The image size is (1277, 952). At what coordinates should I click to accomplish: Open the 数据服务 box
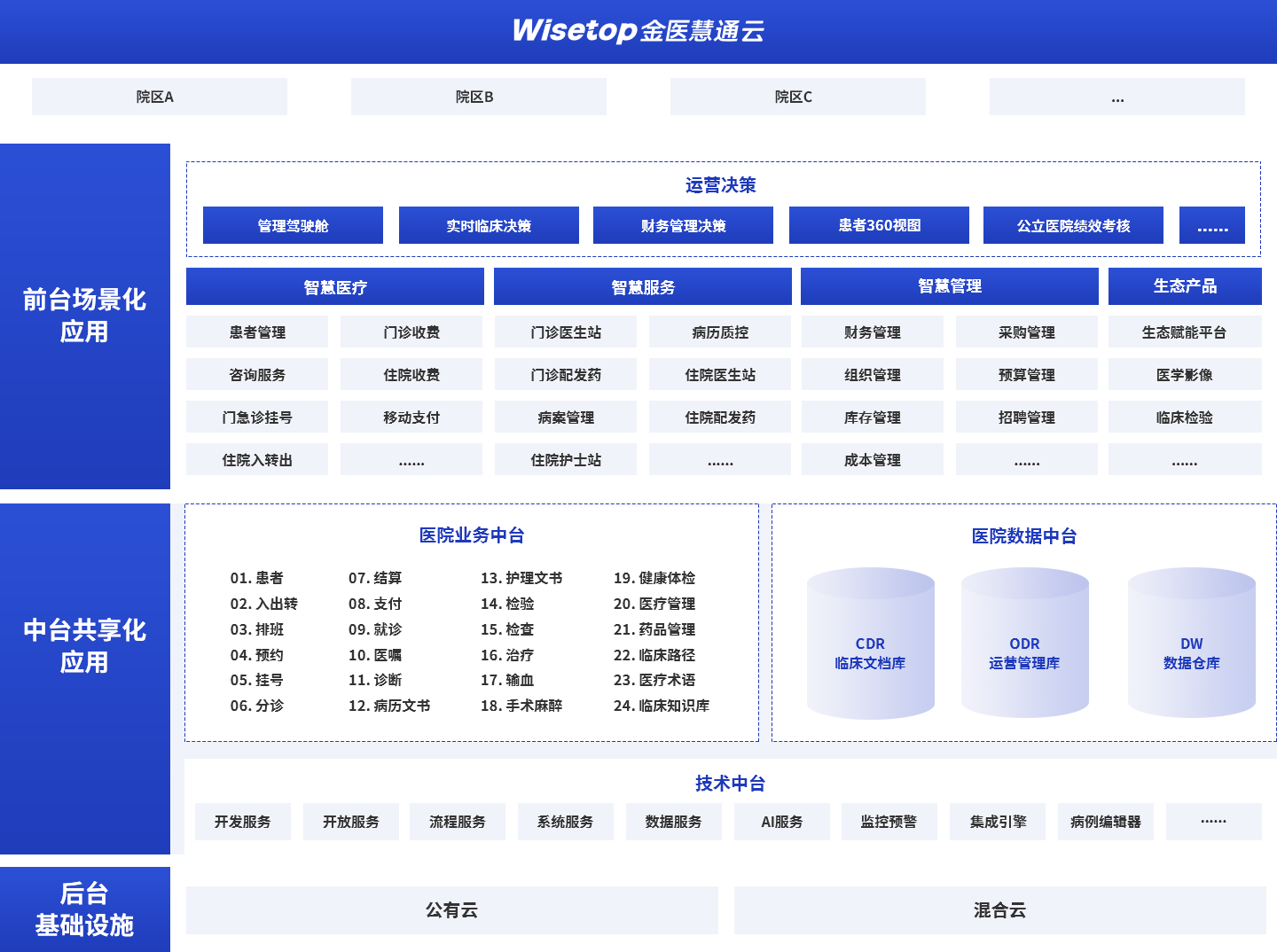pyautogui.click(x=674, y=822)
